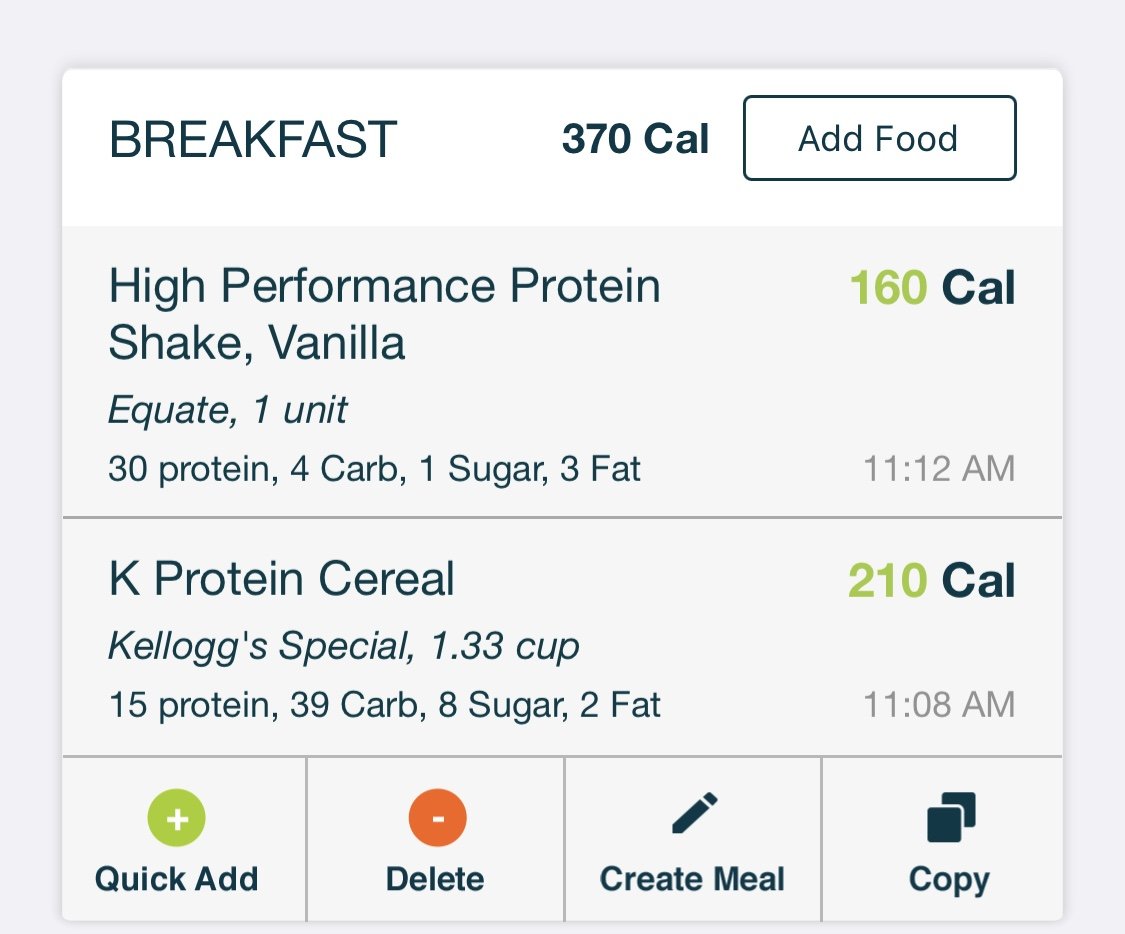The height and width of the screenshot is (934, 1125).
Task: Tap the 370 Cal breakfast total
Action: [636, 138]
